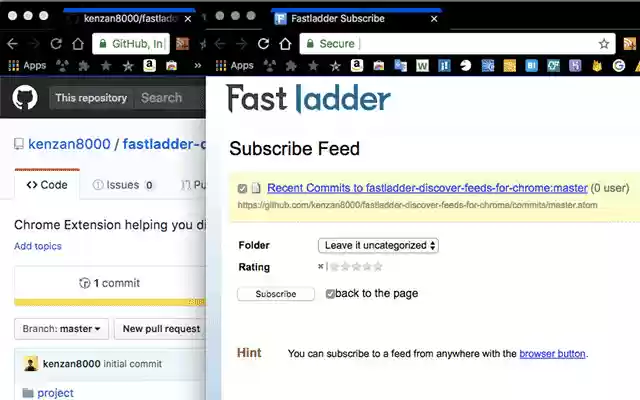This screenshot has width=640, height=400.
Task: Reload the Fastladder Subscribe page
Action: (x=263, y=44)
